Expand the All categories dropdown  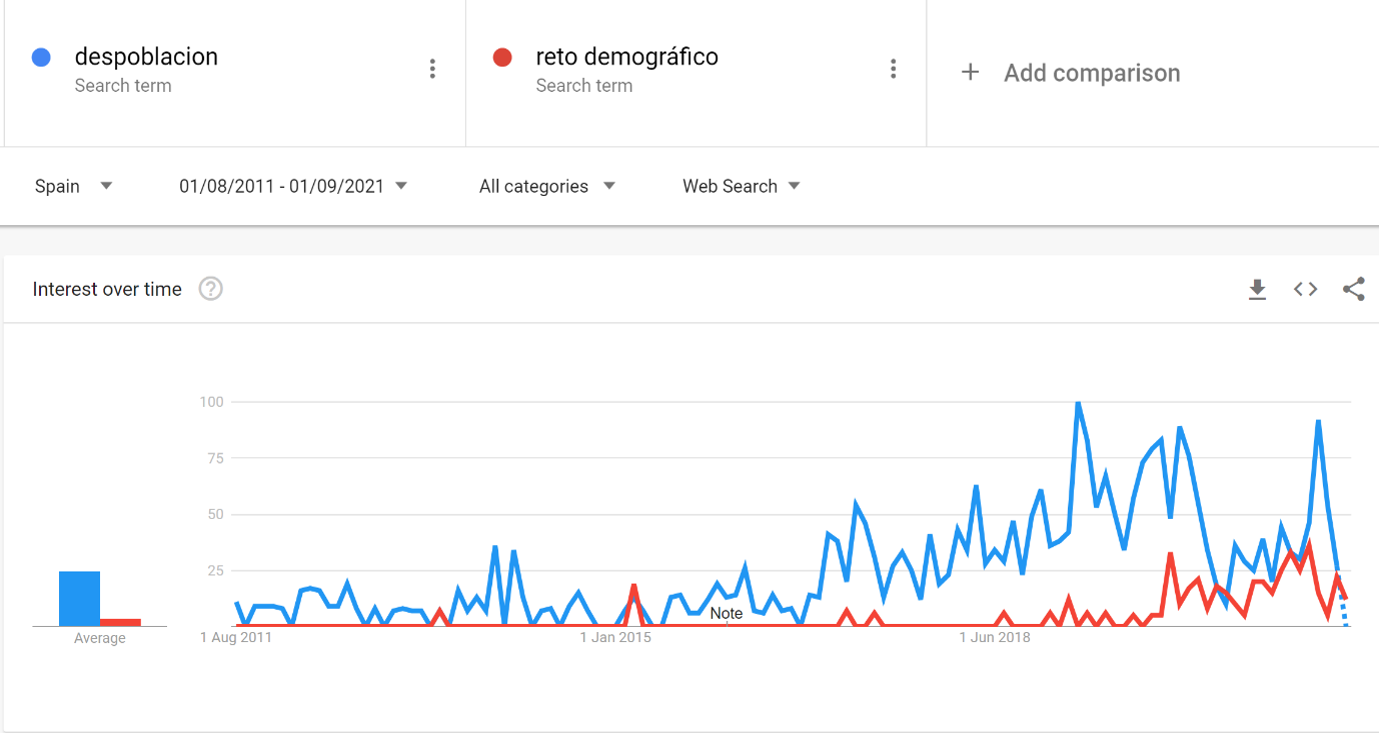(x=546, y=186)
